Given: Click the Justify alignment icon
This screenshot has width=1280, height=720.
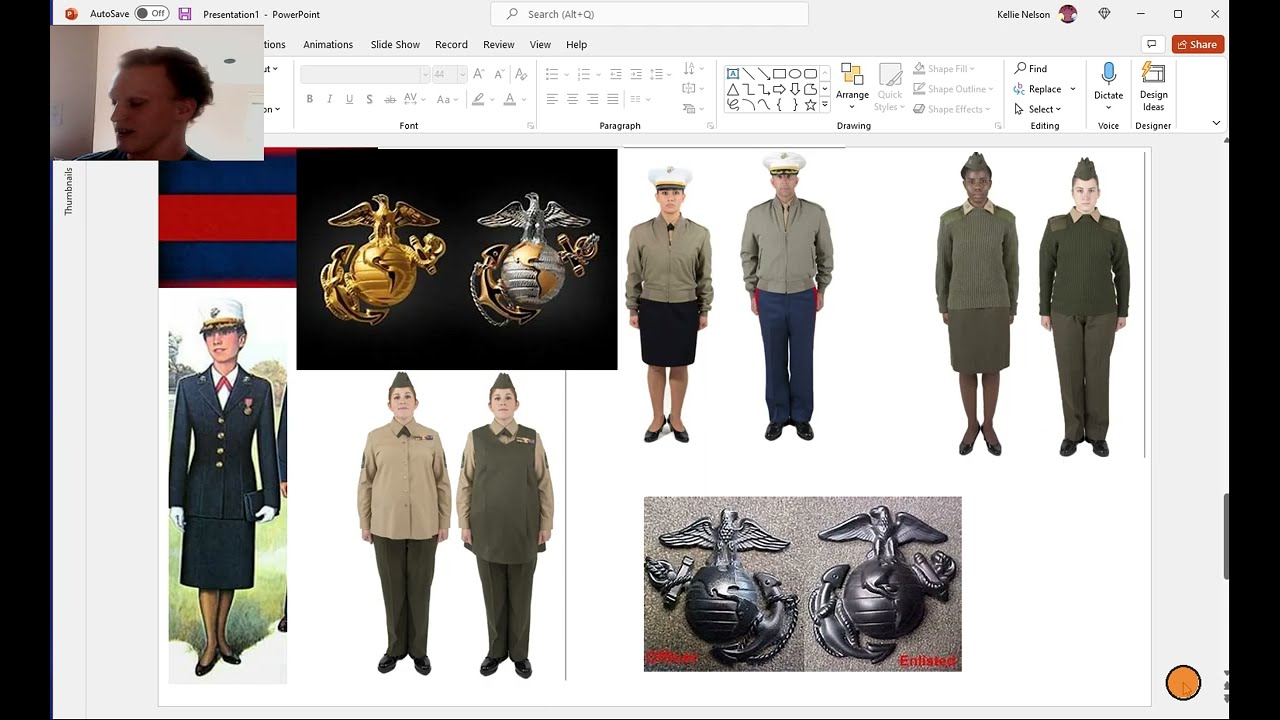Looking at the screenshot, I should (x=612, y=99).
